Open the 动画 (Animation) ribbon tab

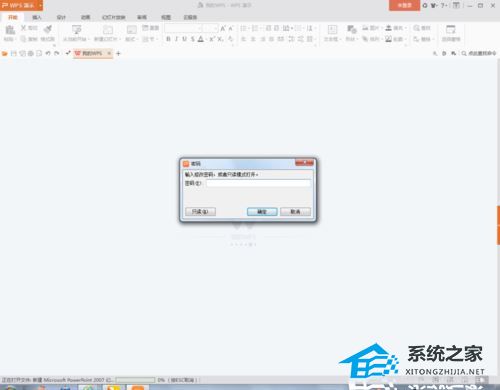(86, 17)
